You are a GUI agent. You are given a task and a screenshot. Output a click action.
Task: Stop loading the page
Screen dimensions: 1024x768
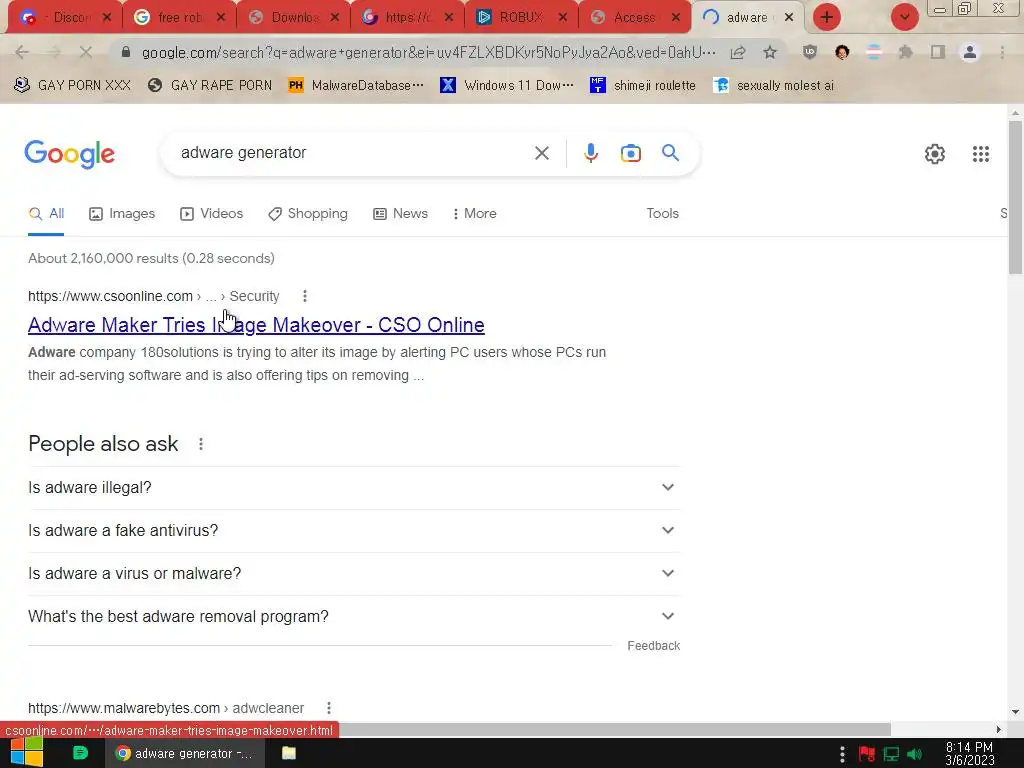coord(86,52)
